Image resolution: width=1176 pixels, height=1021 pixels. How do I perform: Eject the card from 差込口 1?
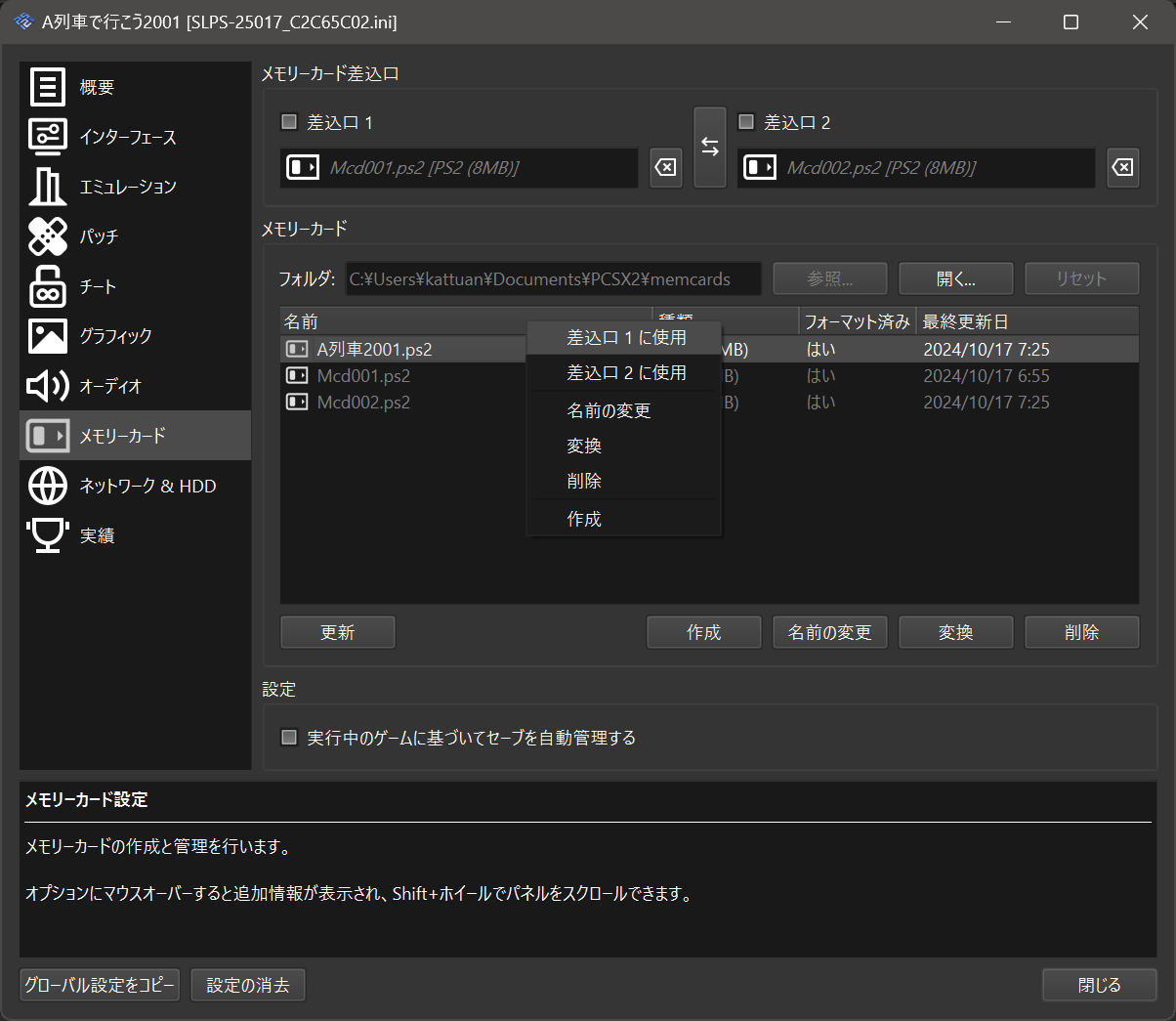pyautogui.click(x=666, y=168)
